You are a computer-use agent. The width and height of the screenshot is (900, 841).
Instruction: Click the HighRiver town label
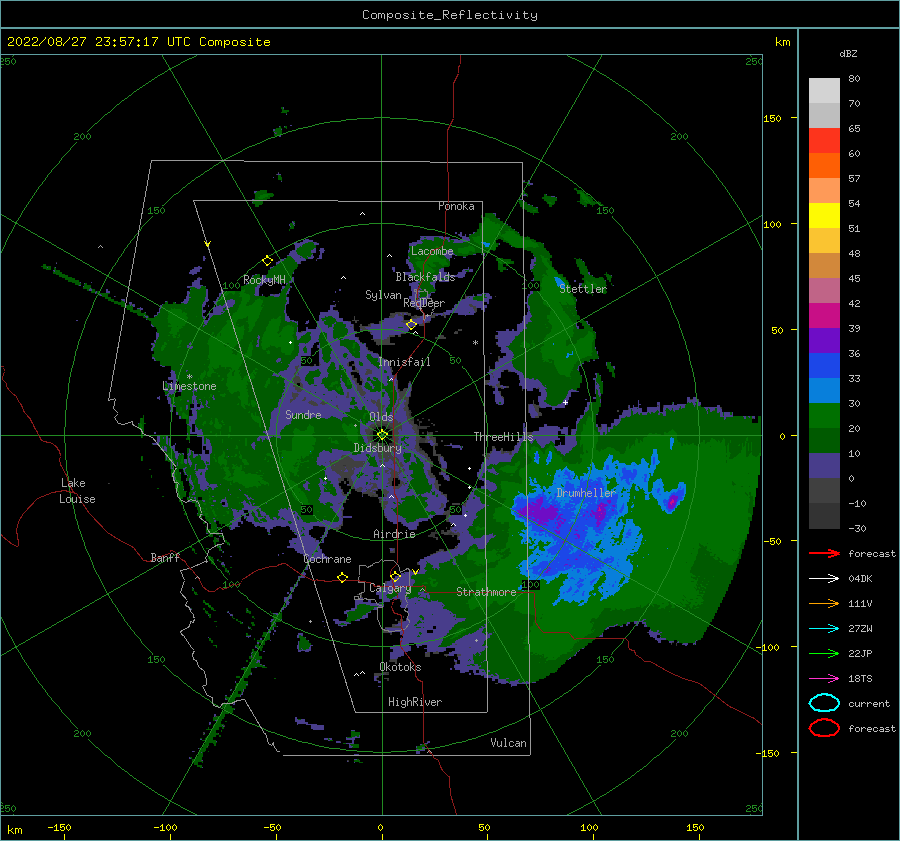415,702
